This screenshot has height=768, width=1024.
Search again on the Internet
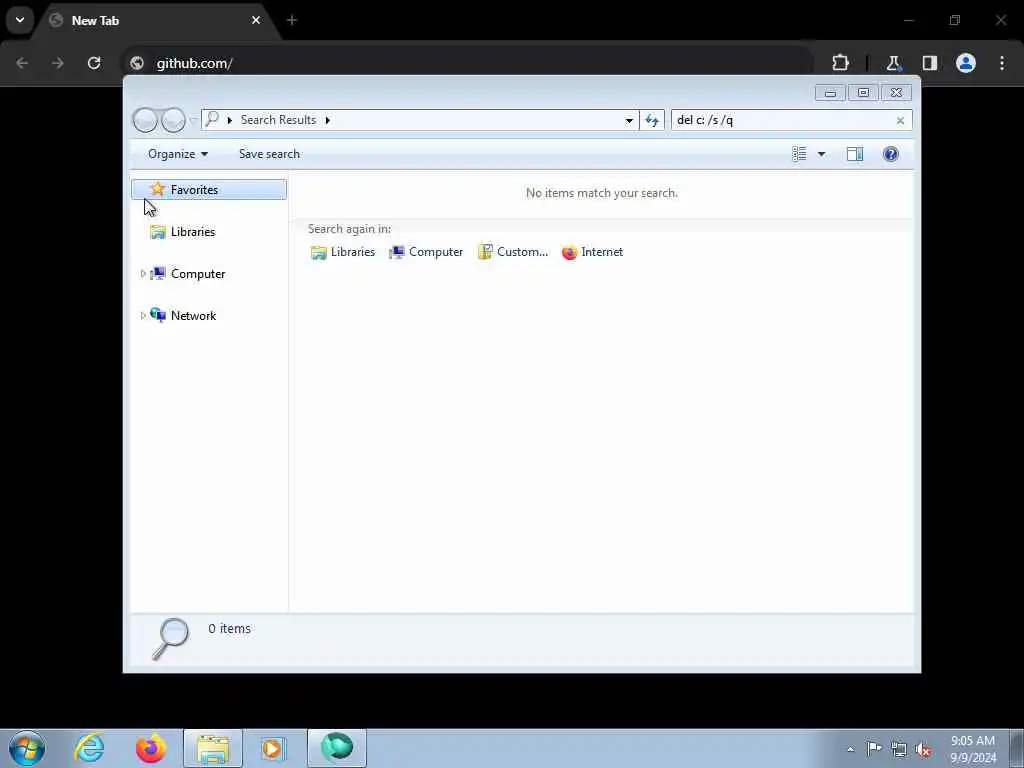(592, 252)
